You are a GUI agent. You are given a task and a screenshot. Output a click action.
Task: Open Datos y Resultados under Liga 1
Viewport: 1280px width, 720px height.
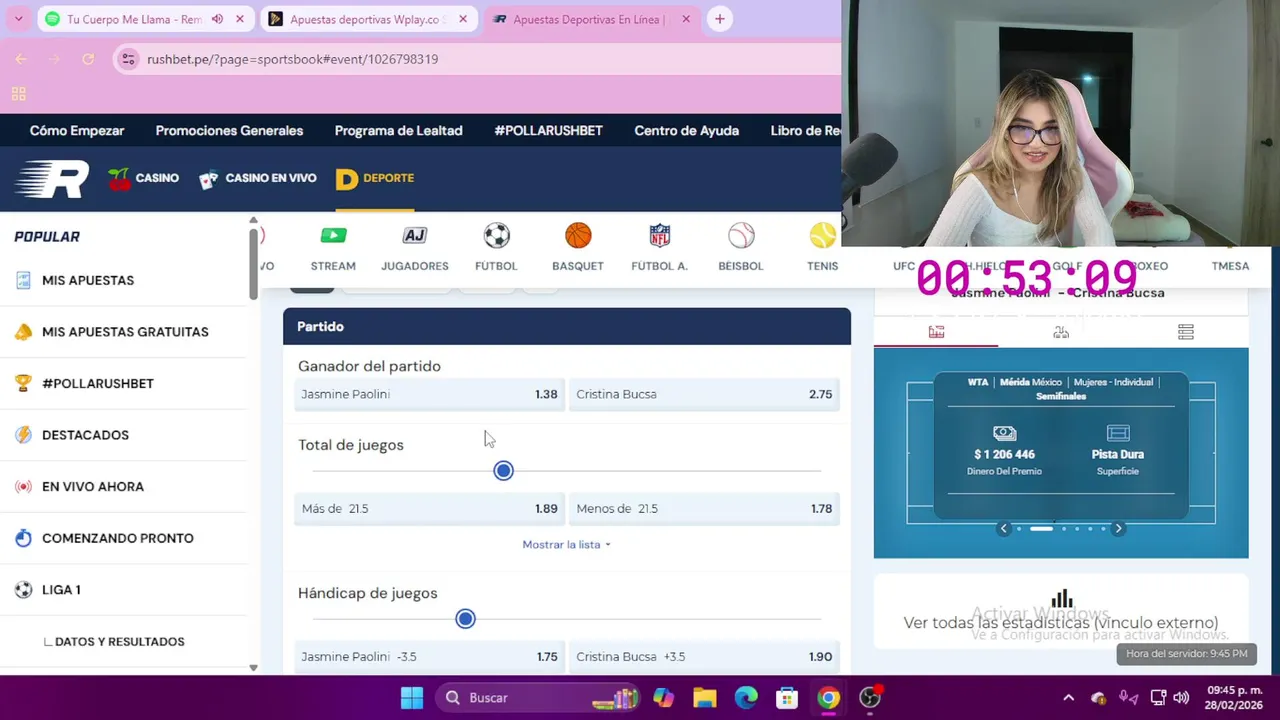(x=119, y=642)
